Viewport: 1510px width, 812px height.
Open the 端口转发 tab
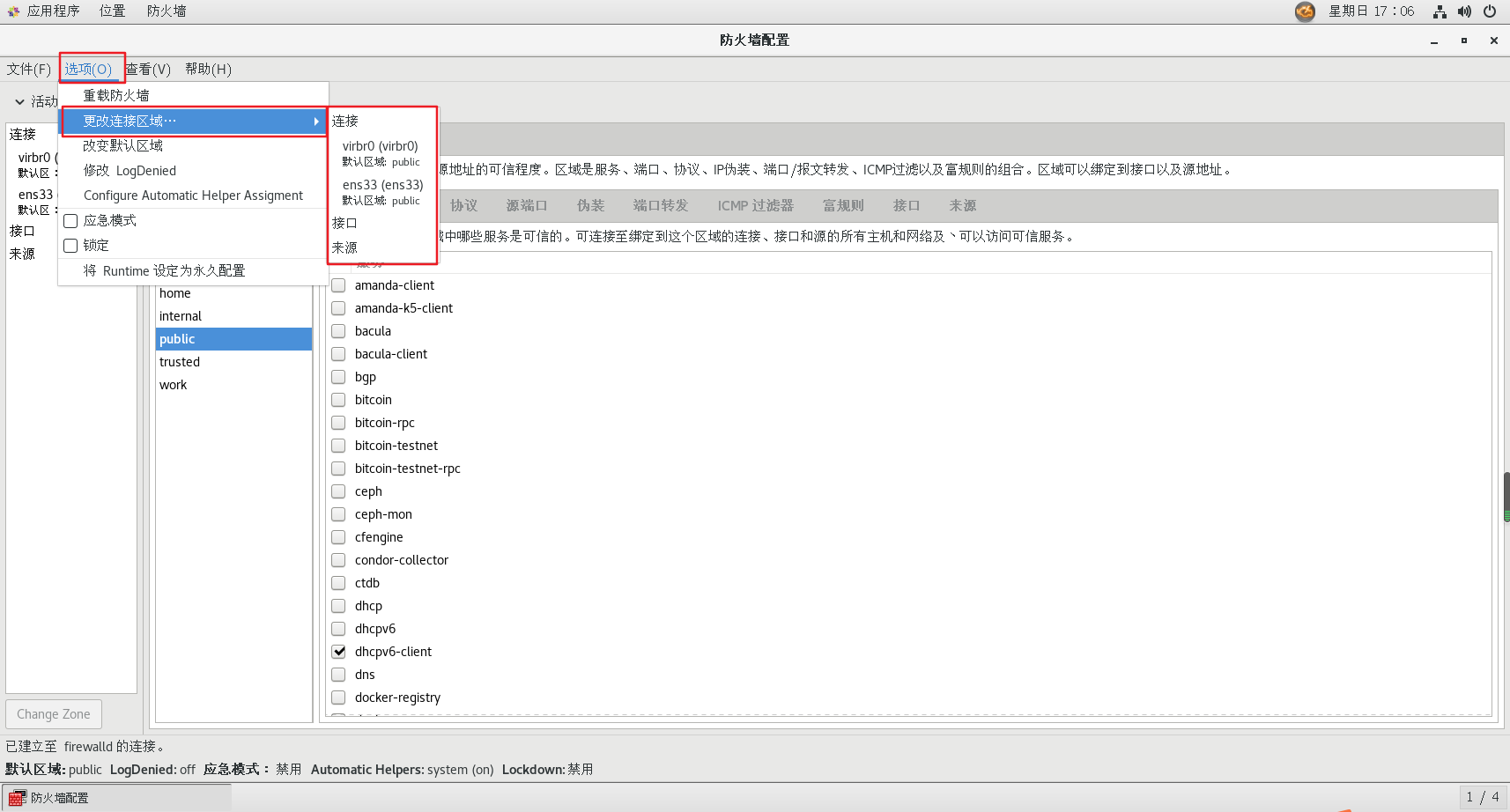(x=661, y=205)
